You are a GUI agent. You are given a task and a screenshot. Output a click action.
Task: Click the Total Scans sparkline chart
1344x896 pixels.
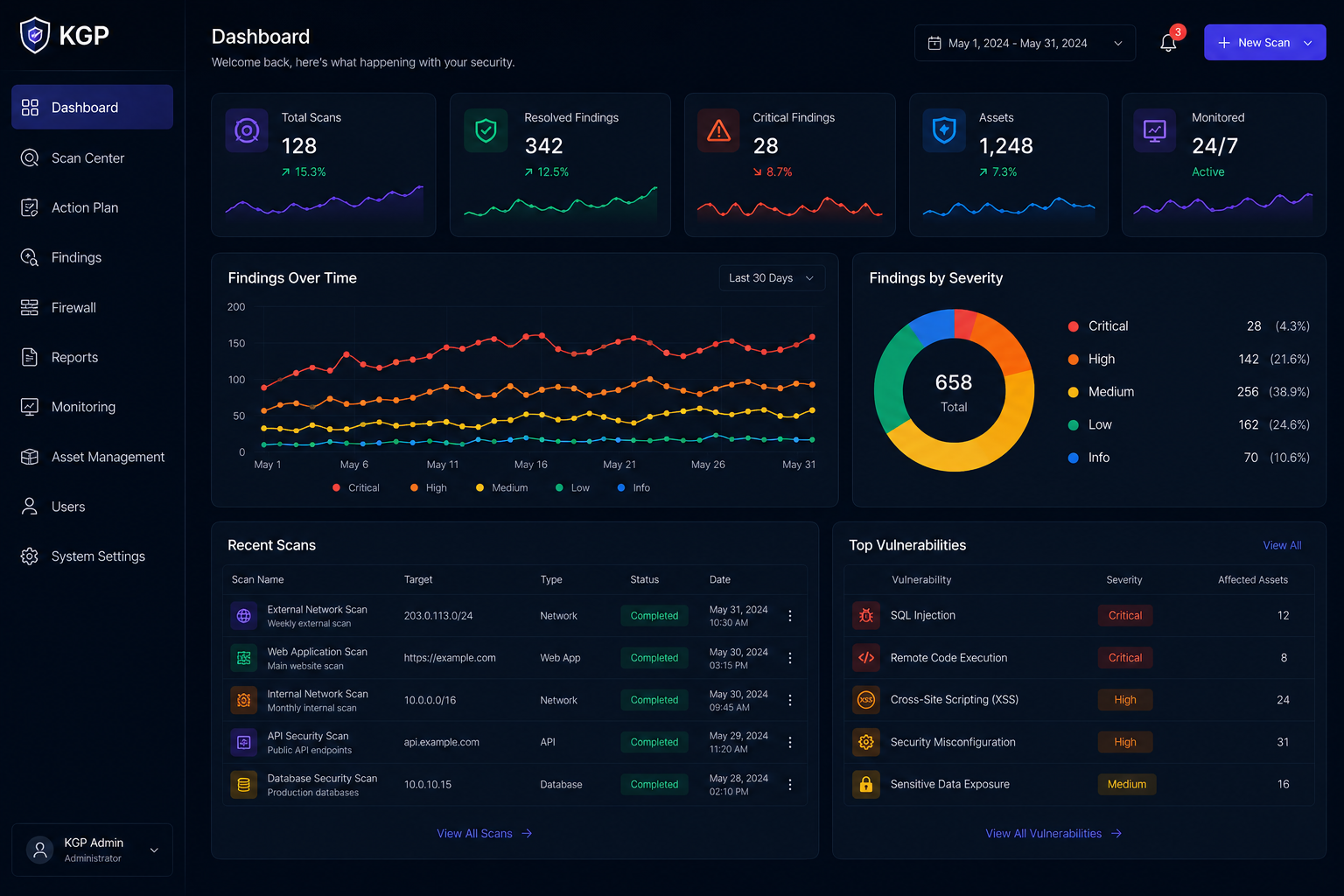325,202
